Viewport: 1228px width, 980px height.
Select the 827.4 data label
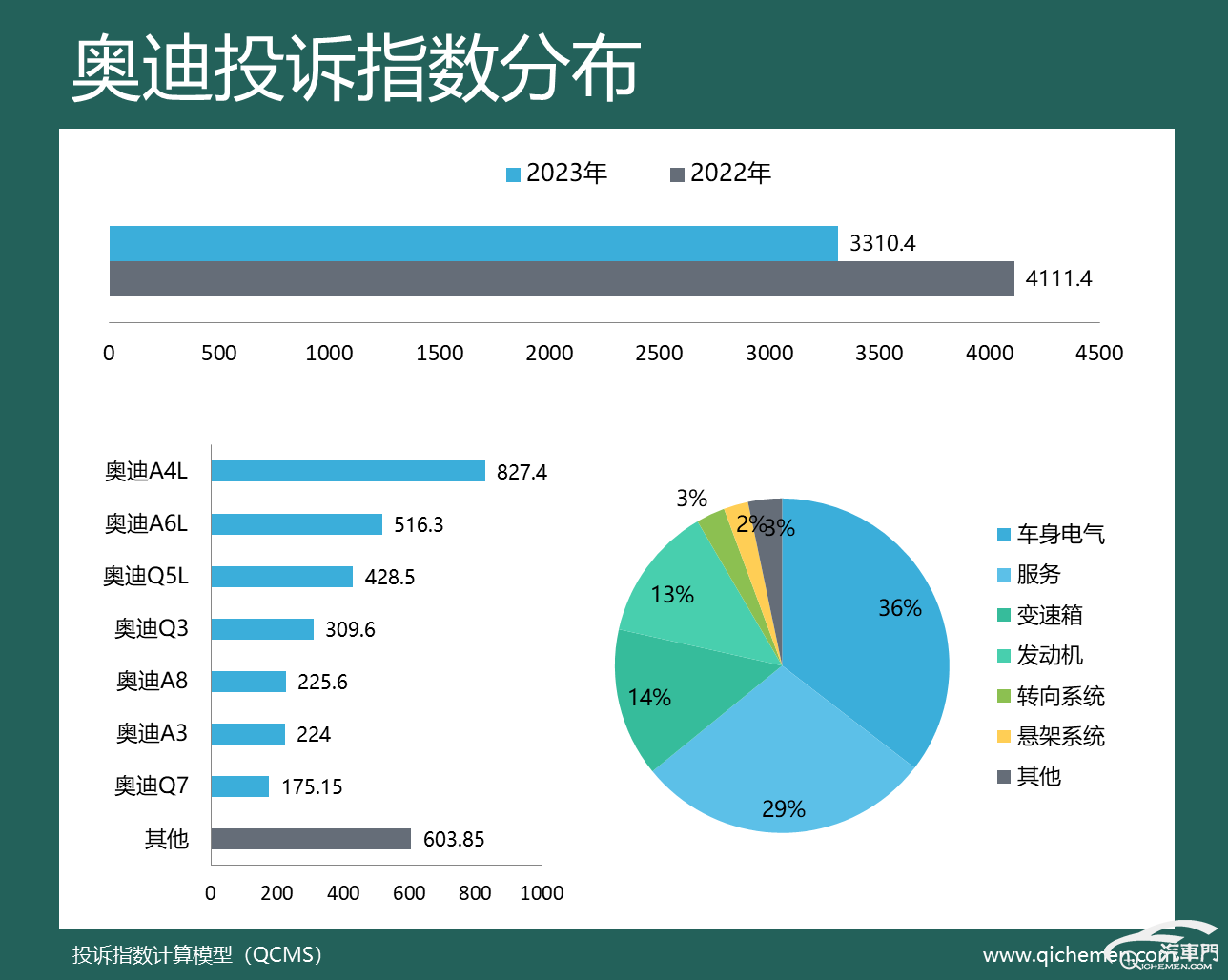click(522, 472)
